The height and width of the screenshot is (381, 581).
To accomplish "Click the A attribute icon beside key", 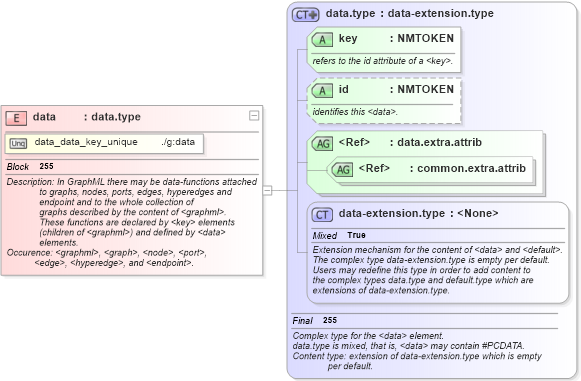I will (x=322, y=39).
